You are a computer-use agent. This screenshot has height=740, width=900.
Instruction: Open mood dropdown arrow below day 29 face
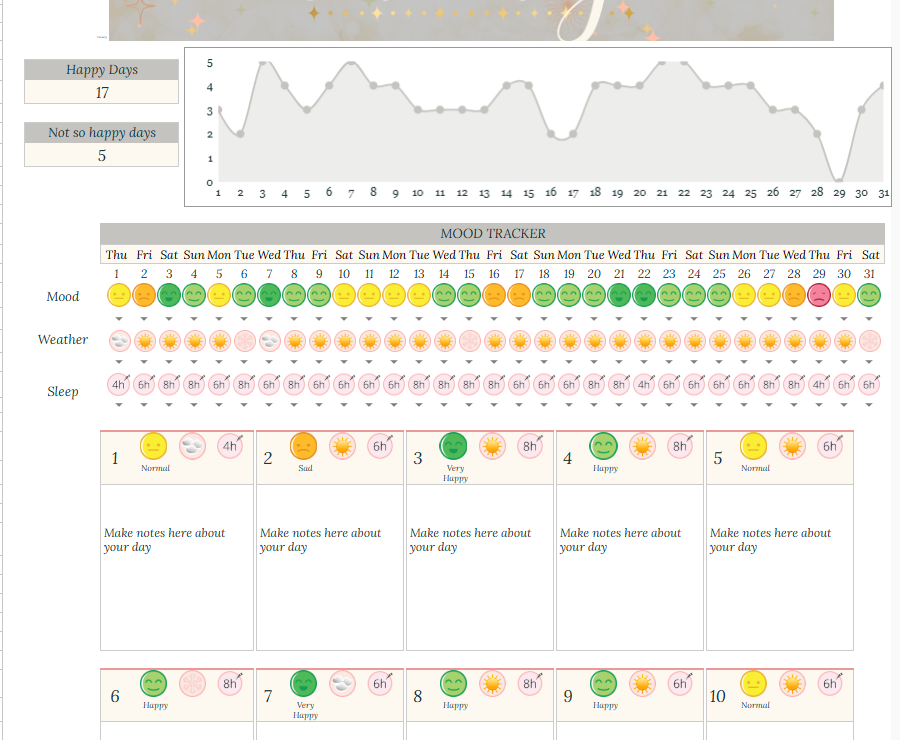point(819,318)
